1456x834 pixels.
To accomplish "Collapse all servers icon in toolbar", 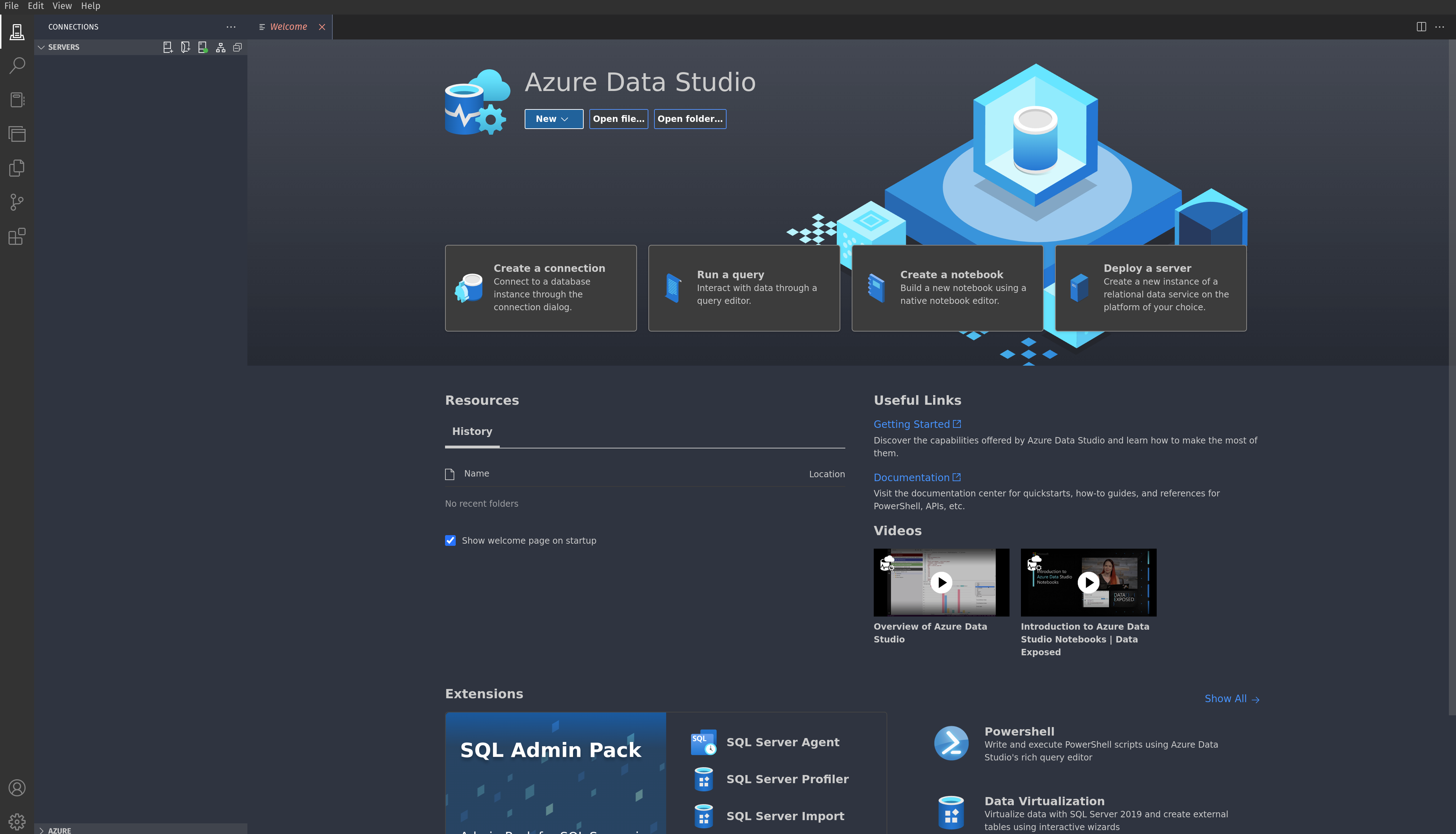I will (237, 48).
